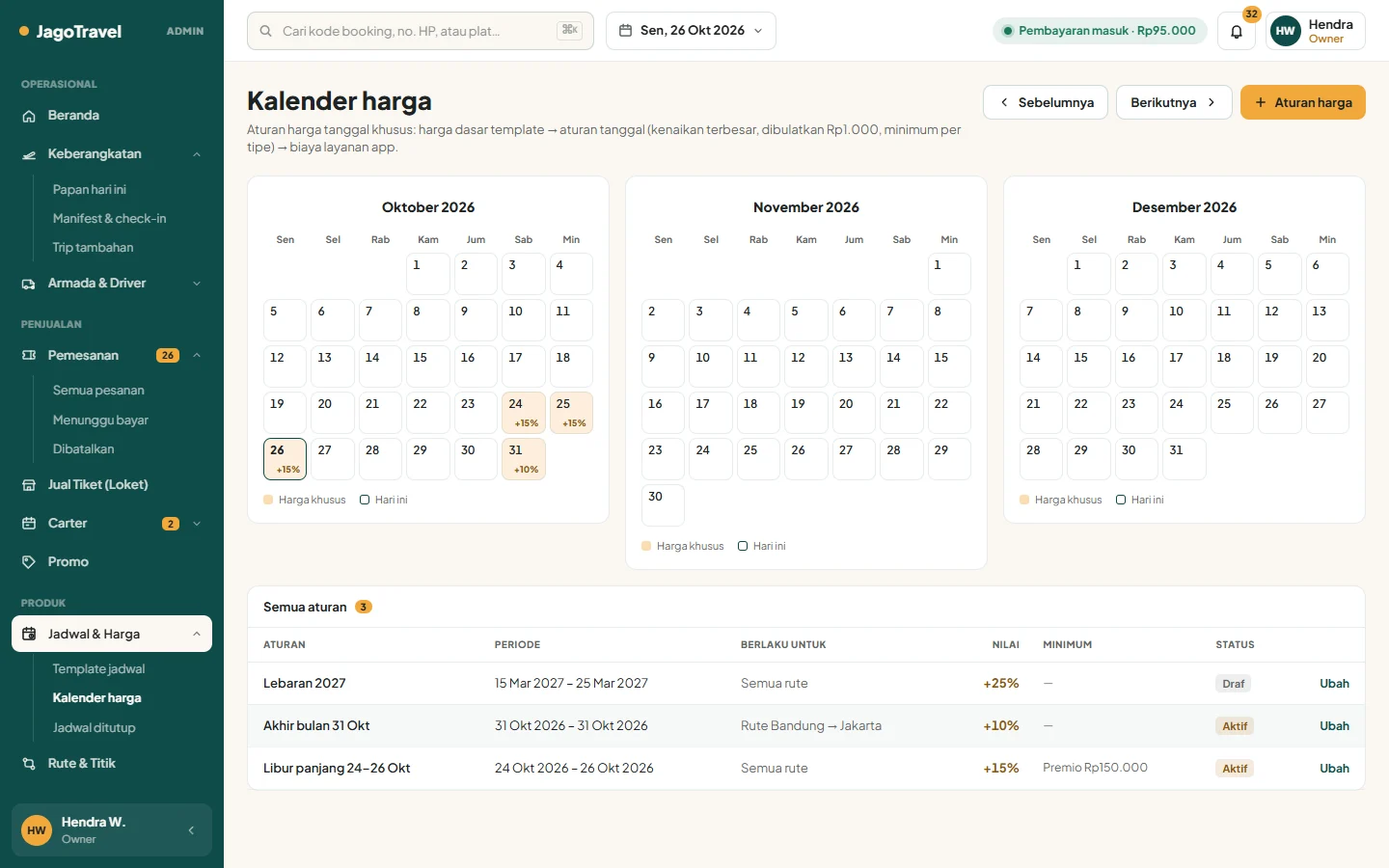The height and width of the screenshot is (868, 1389).
Task: Click the Armada & Driver icon
Action: (29, 284)
